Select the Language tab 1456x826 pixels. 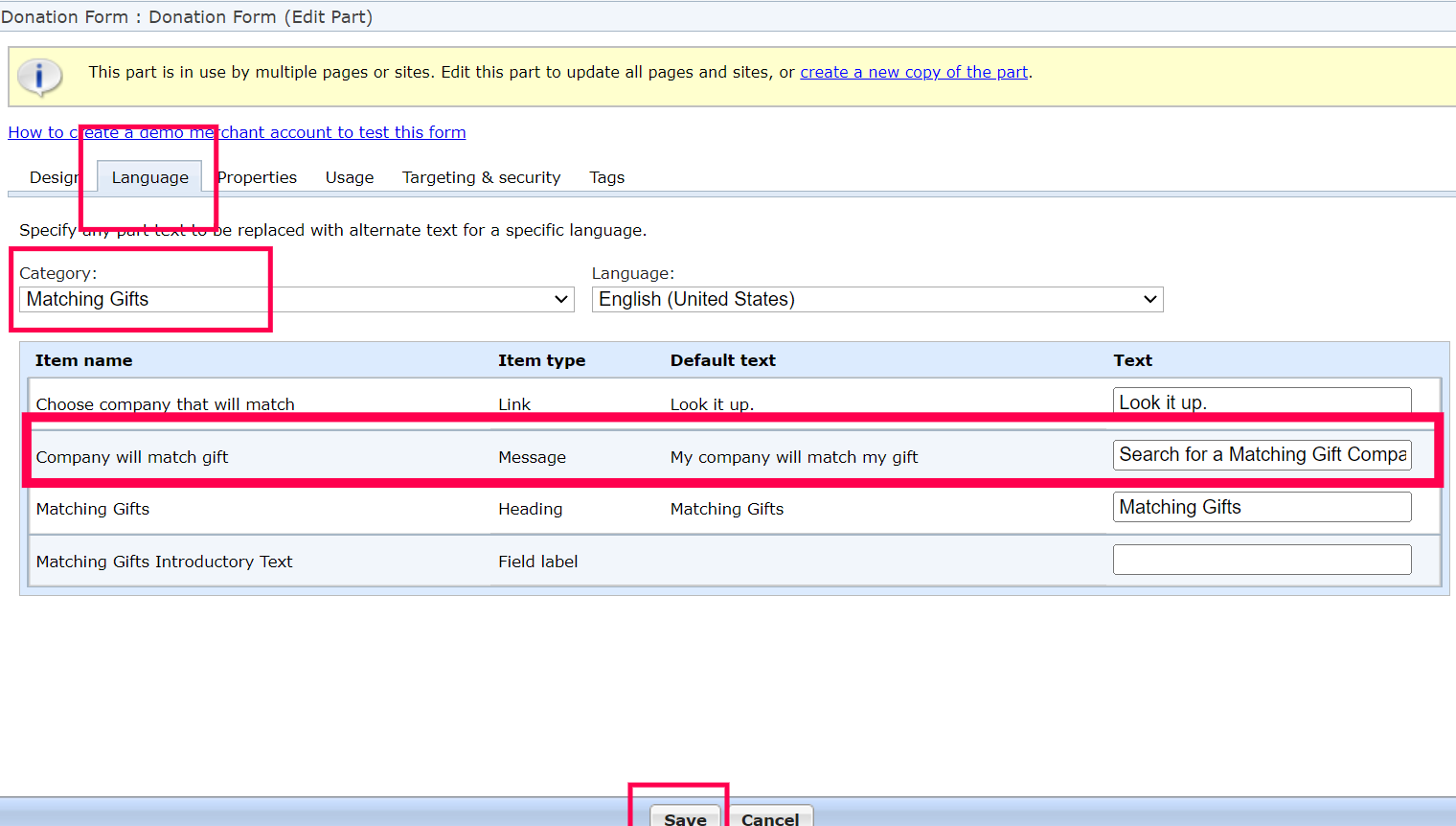149,178
